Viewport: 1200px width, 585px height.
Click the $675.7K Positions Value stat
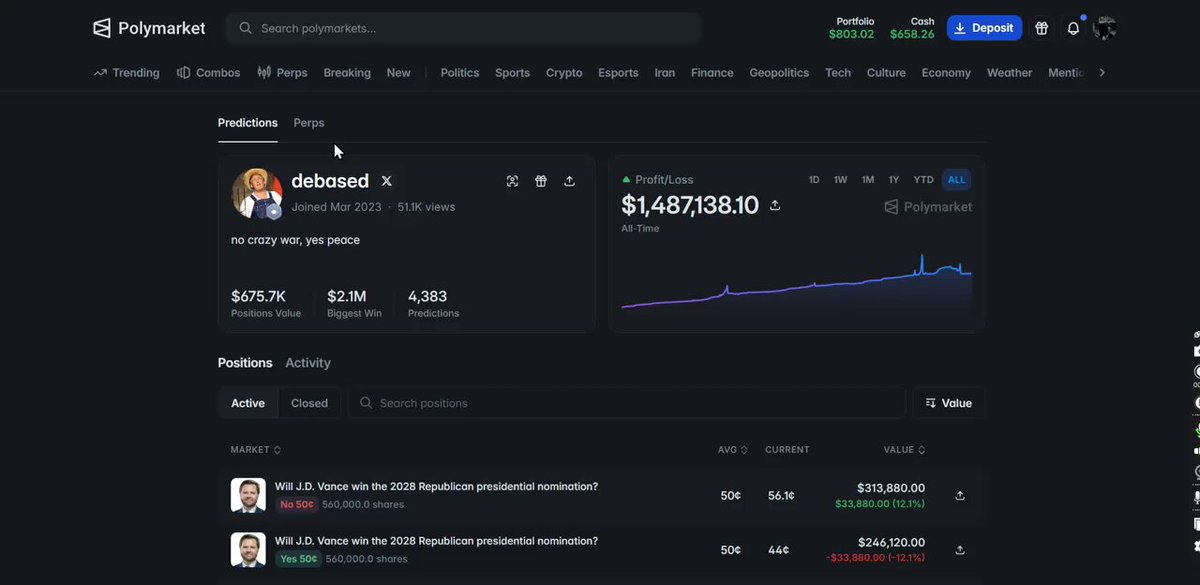266,304
